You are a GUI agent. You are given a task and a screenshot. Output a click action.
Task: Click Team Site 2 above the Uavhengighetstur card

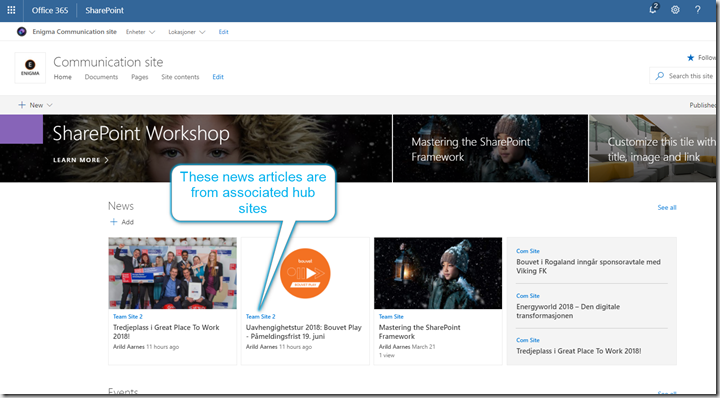260,317
